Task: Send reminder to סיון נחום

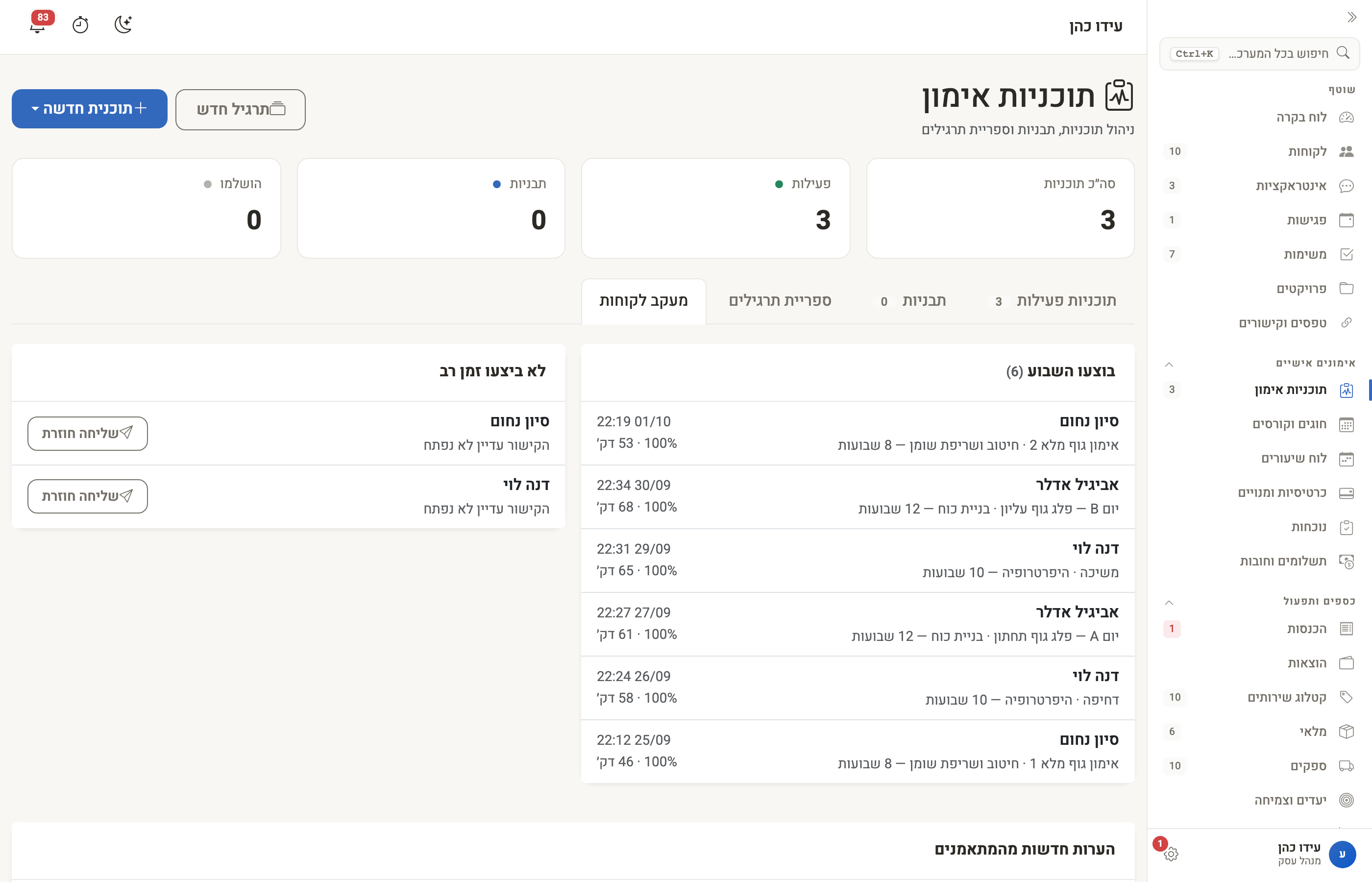Action: (x=88, y=434)
